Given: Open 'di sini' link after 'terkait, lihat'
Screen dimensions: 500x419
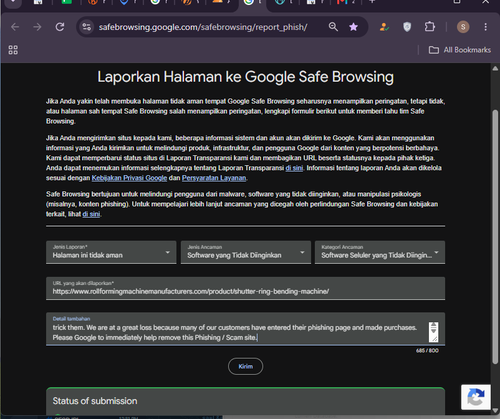Looking at the screenshot, I should pos(91,214).
